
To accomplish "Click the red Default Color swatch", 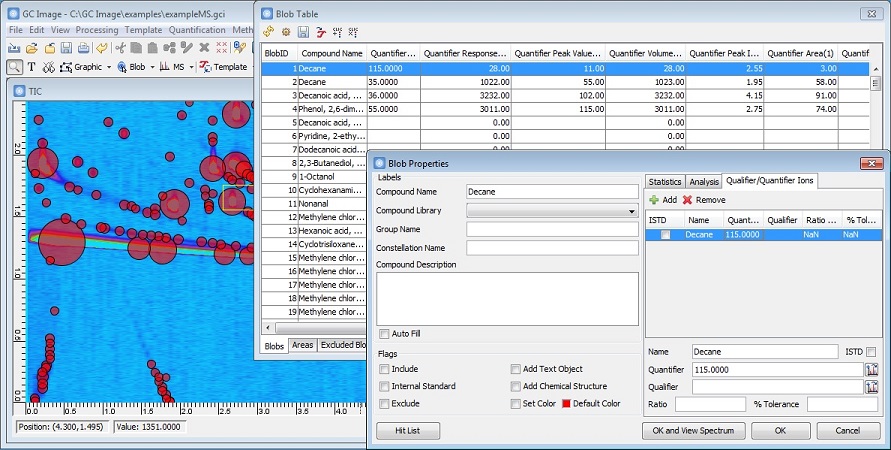I will pos(566,404).
